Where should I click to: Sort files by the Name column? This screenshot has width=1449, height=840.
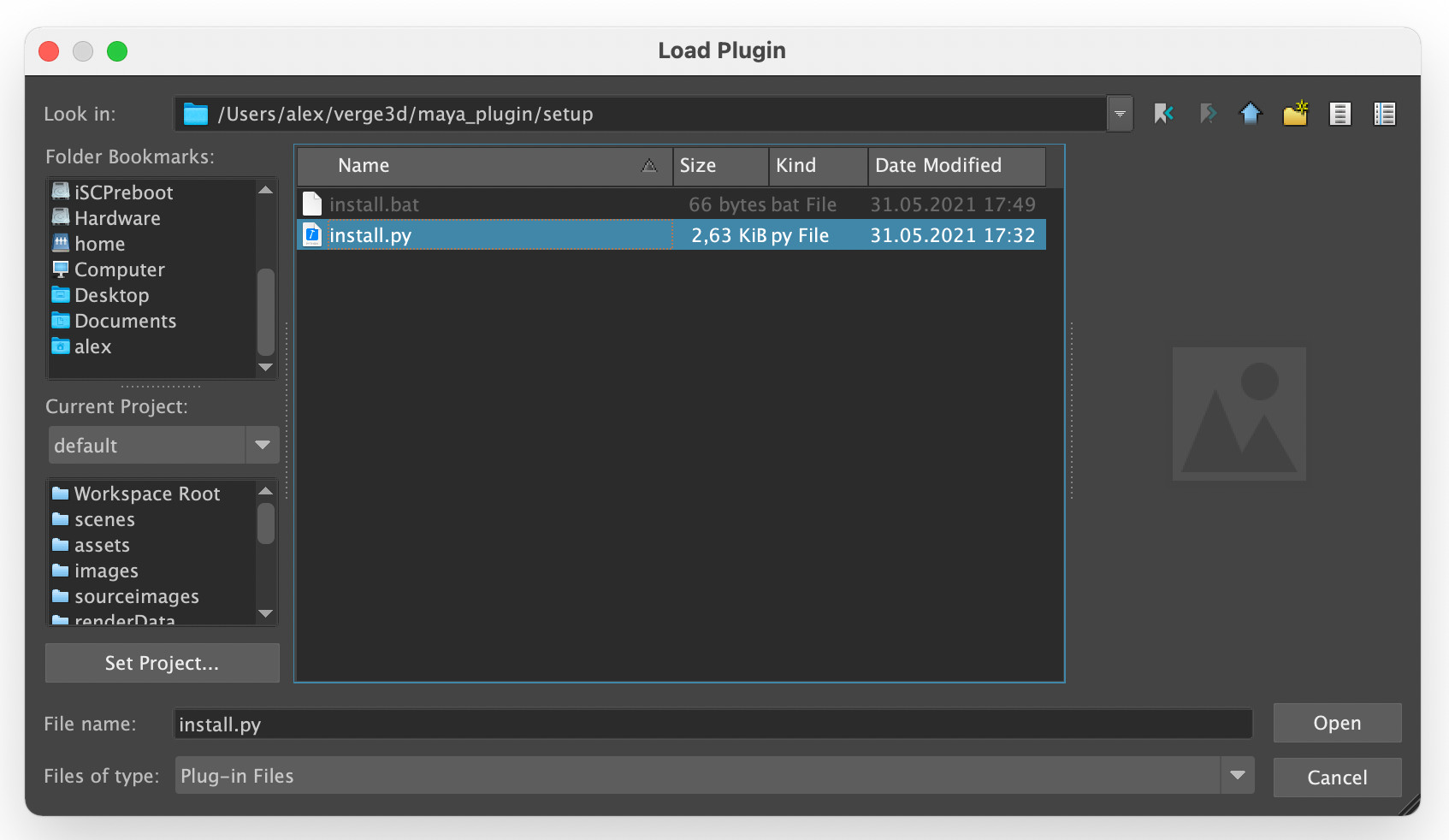485,166
